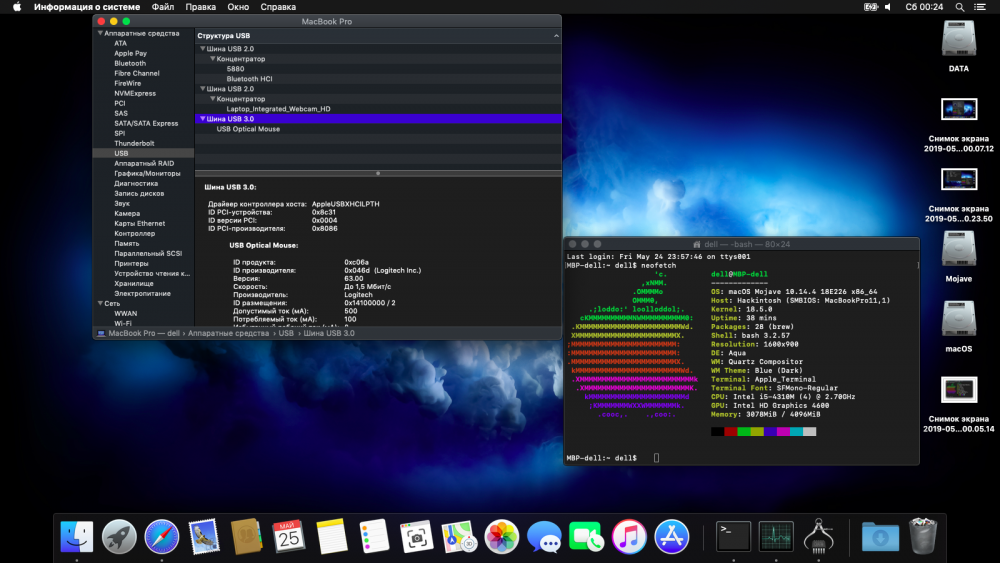This screenshot has height=563, width=1000.
Task: Open the Файл menu
Action: click(x=162, y=7)
